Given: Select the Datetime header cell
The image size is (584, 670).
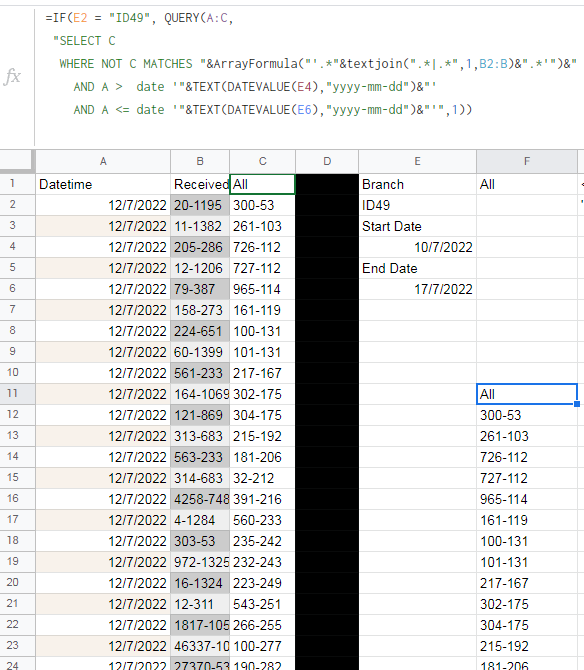Looking at the screenshot, I should [x=103, y=184].
